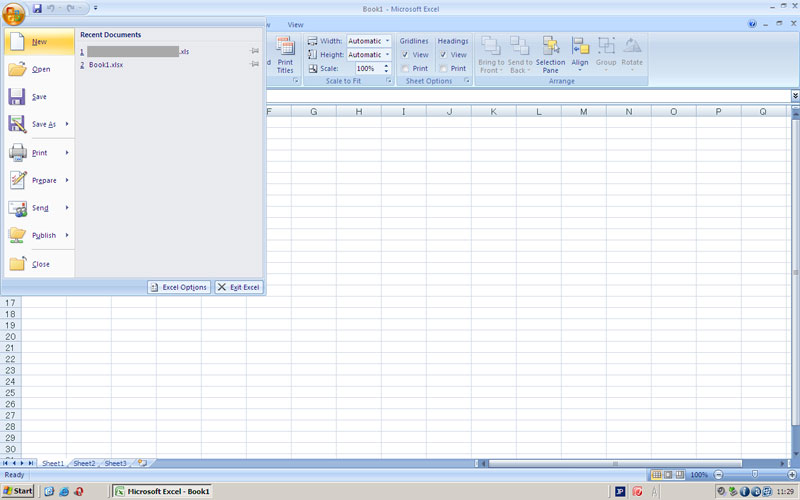
Task: Open the Customize Quick Access Toolbar arrow
Action: [95, 8]
